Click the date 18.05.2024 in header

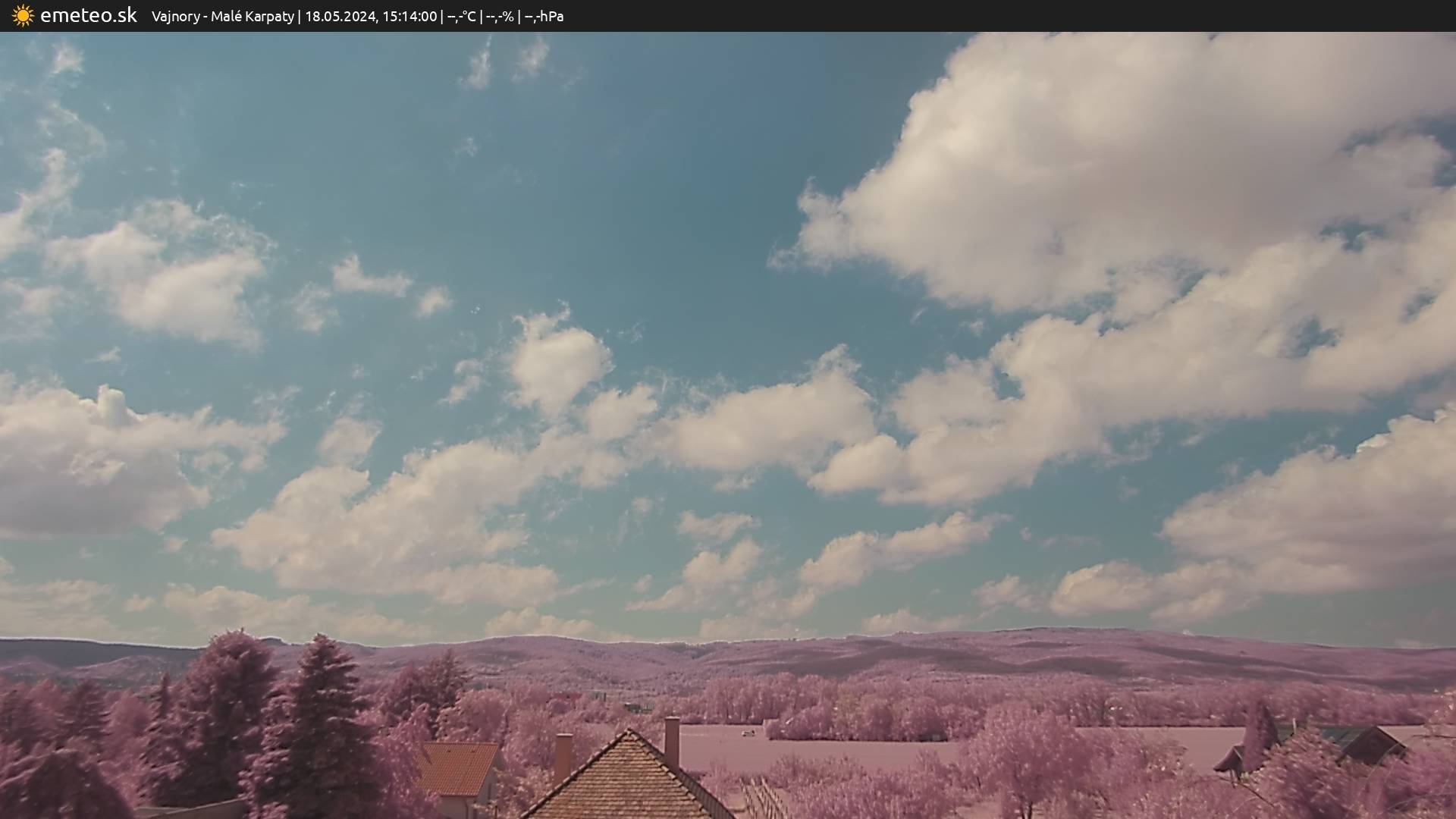(340, 16)
